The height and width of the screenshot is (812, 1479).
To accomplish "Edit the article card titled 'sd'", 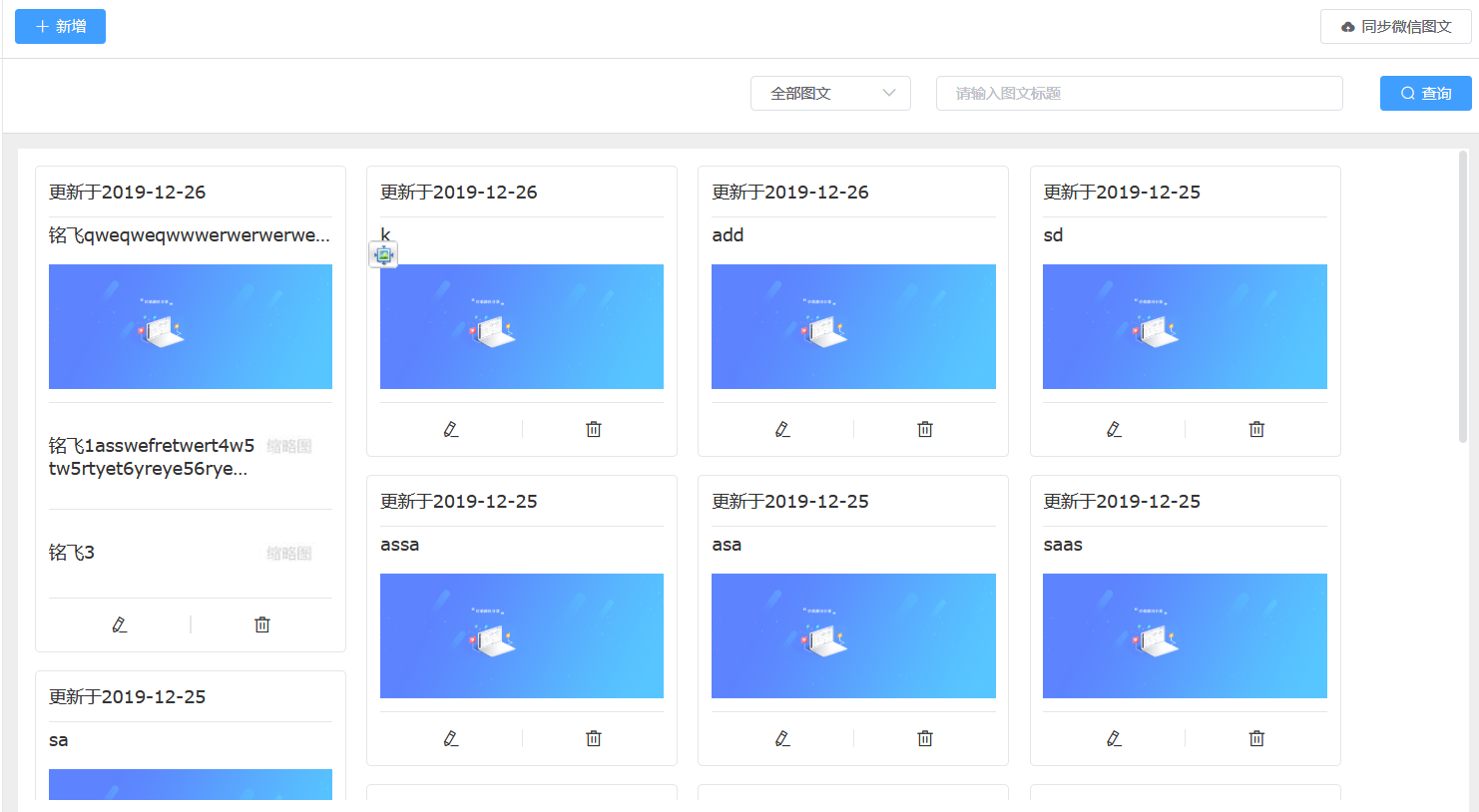I will [1114, 429].
